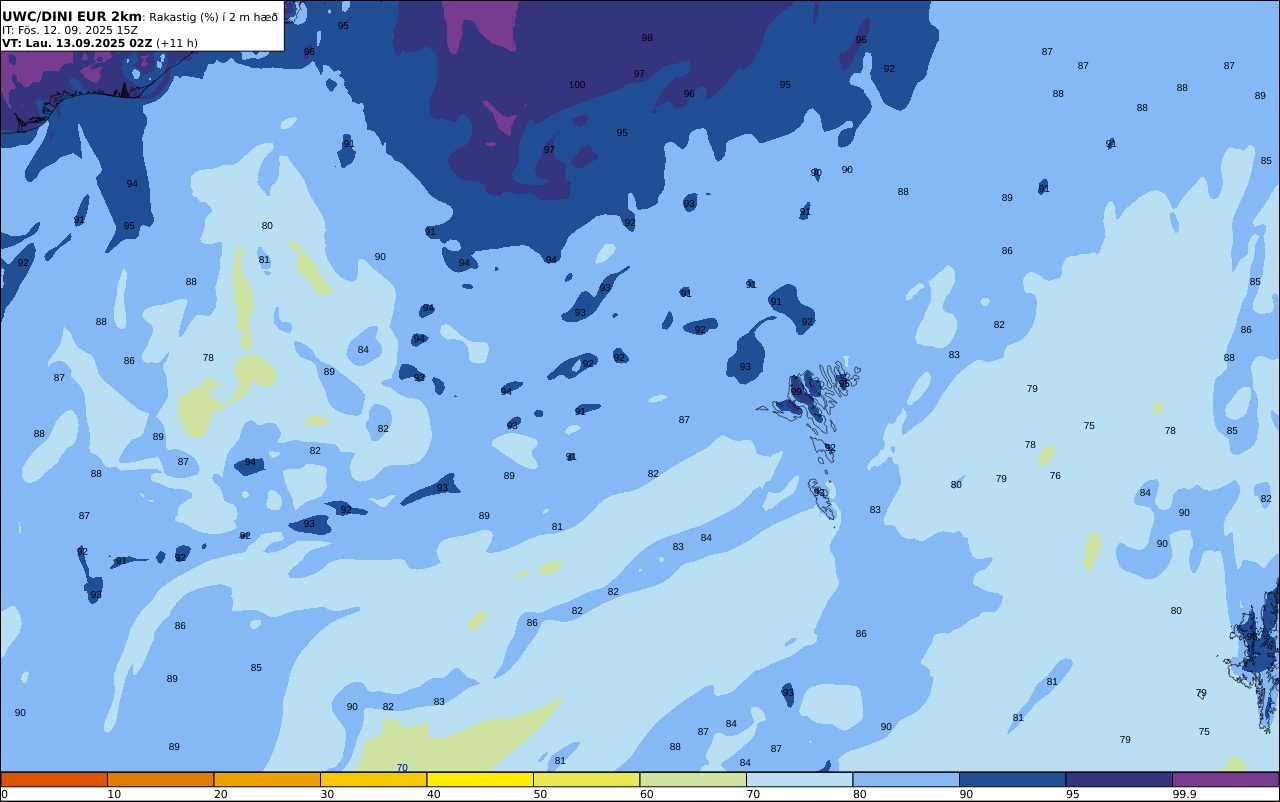Click the 70–80 pale blue legend swatch

coord(799,779)
